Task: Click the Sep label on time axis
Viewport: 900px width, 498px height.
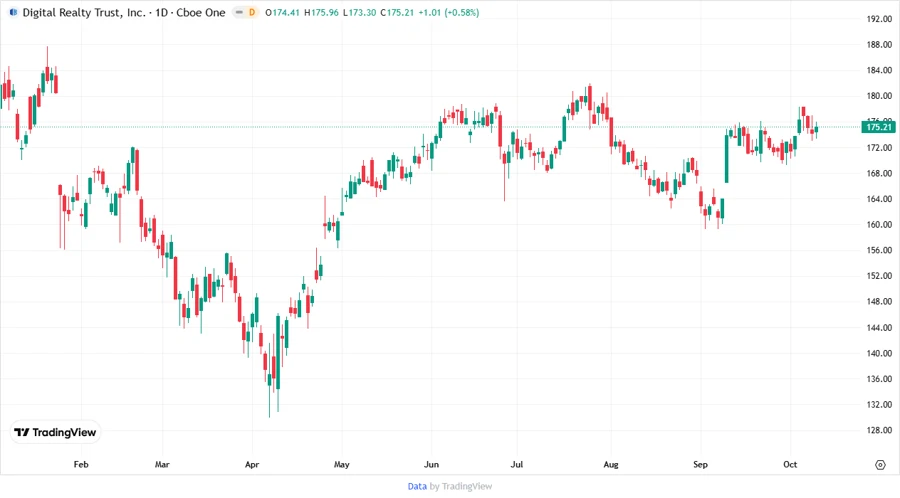Action: (700, 464)
